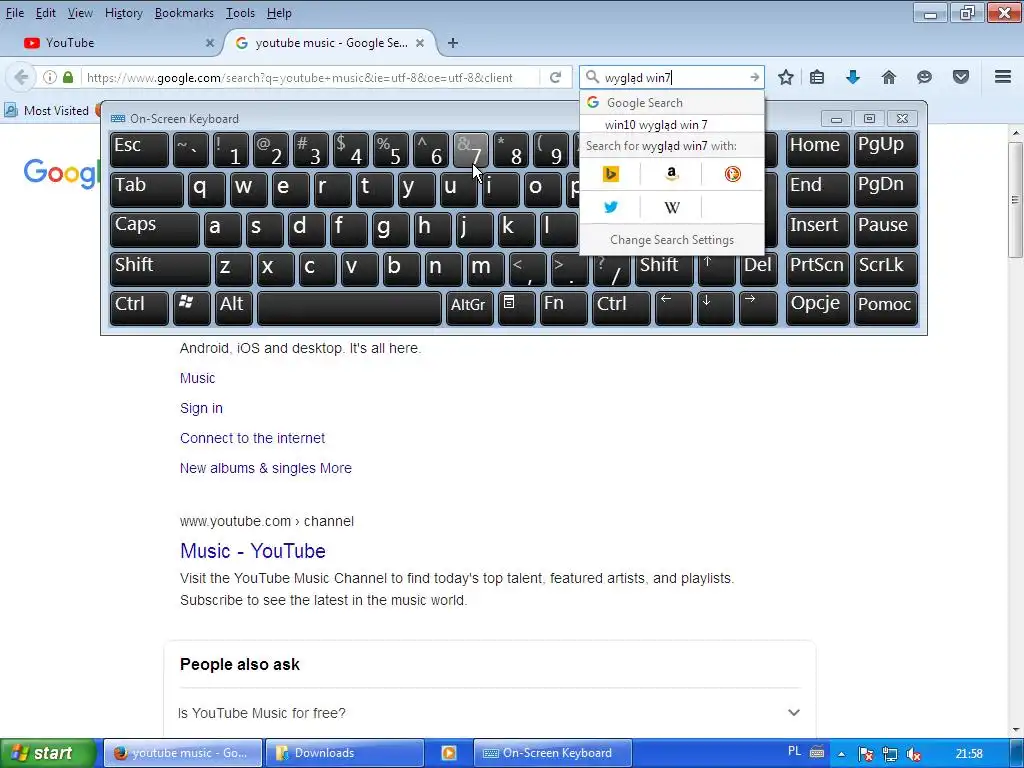This screenshot has width=1024, height=768.
Task: Submit search with the go arrow
Action: coord(755,78)
